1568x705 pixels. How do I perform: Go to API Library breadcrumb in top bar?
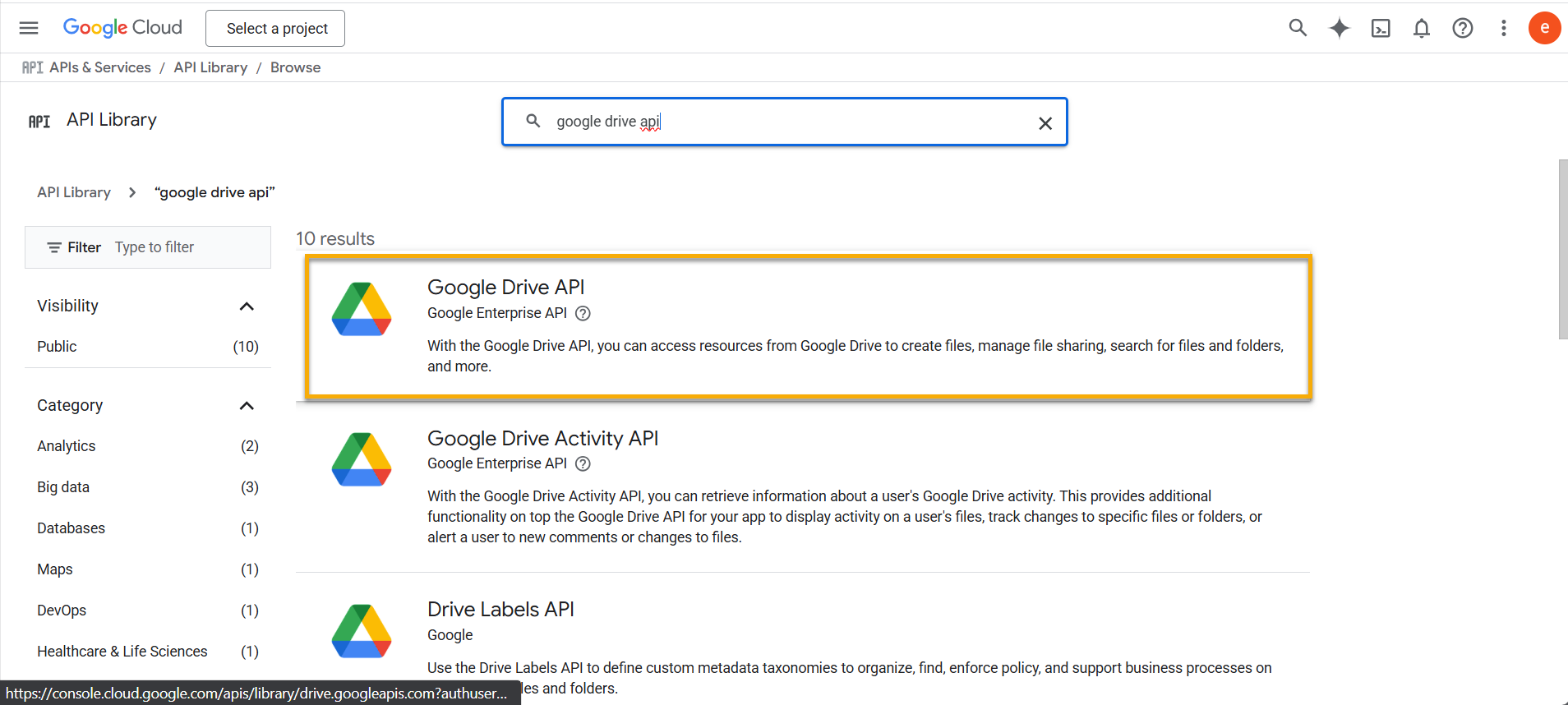[x=210, y=67]
